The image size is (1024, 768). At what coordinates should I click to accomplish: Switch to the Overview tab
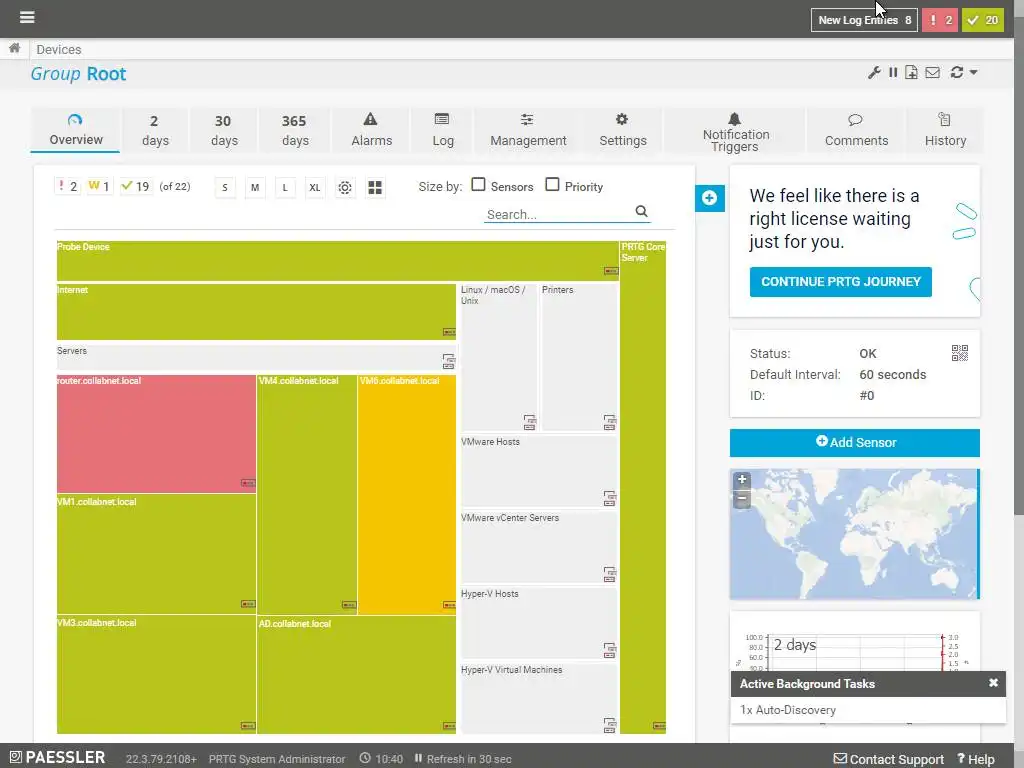coord(75,131)
